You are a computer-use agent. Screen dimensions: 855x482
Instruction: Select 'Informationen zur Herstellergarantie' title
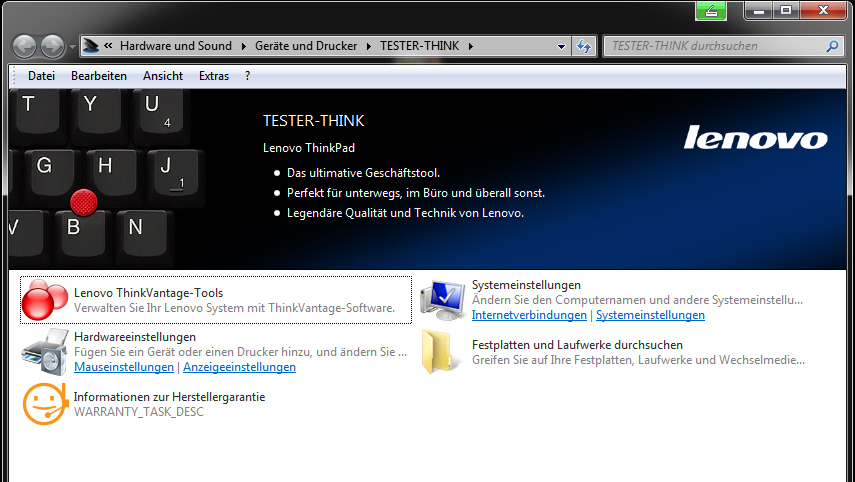click(x=170, y=397)
